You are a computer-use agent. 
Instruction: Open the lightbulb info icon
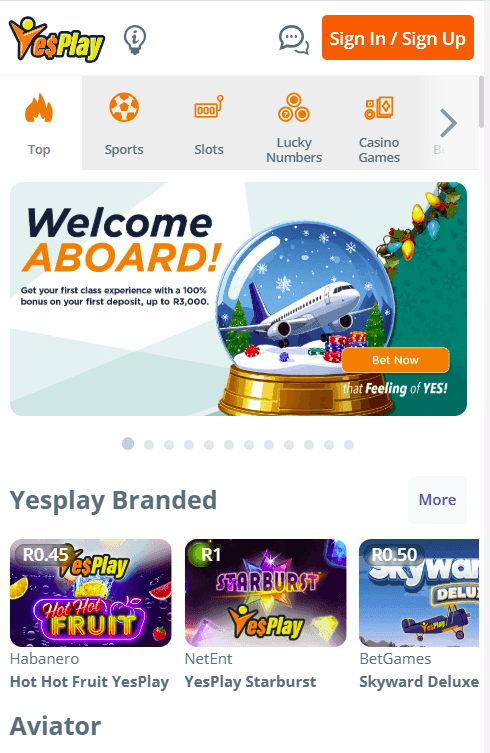pos(135,39)
